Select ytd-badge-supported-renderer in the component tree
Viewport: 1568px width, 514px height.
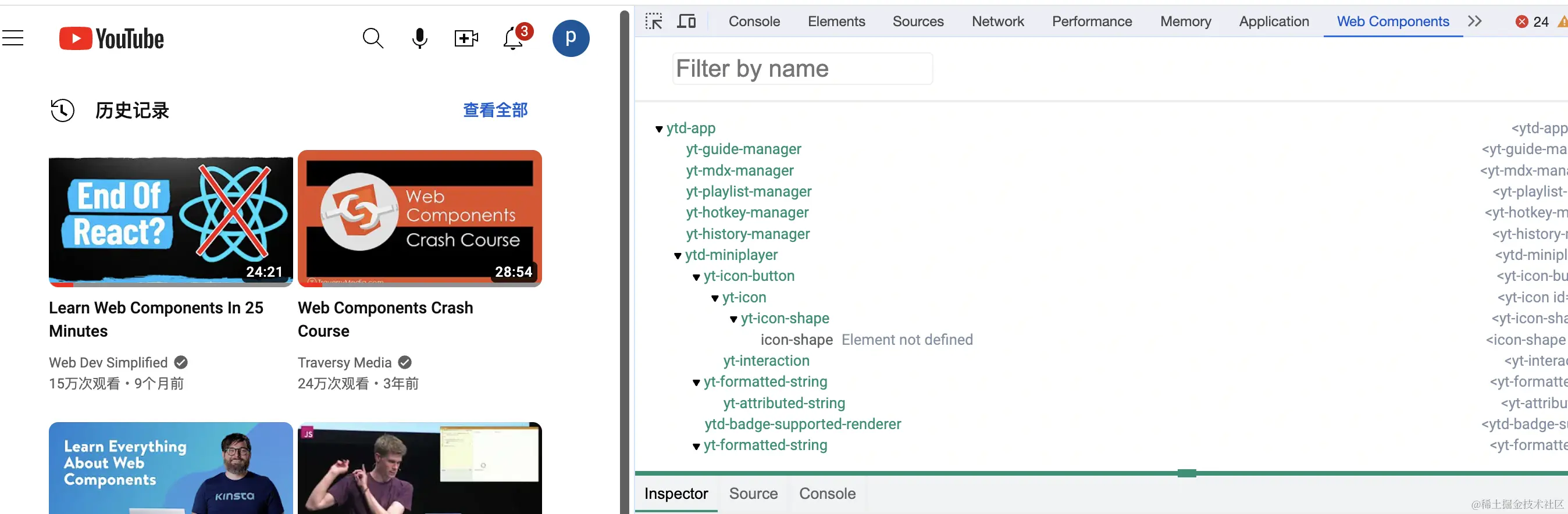[803, 424]
